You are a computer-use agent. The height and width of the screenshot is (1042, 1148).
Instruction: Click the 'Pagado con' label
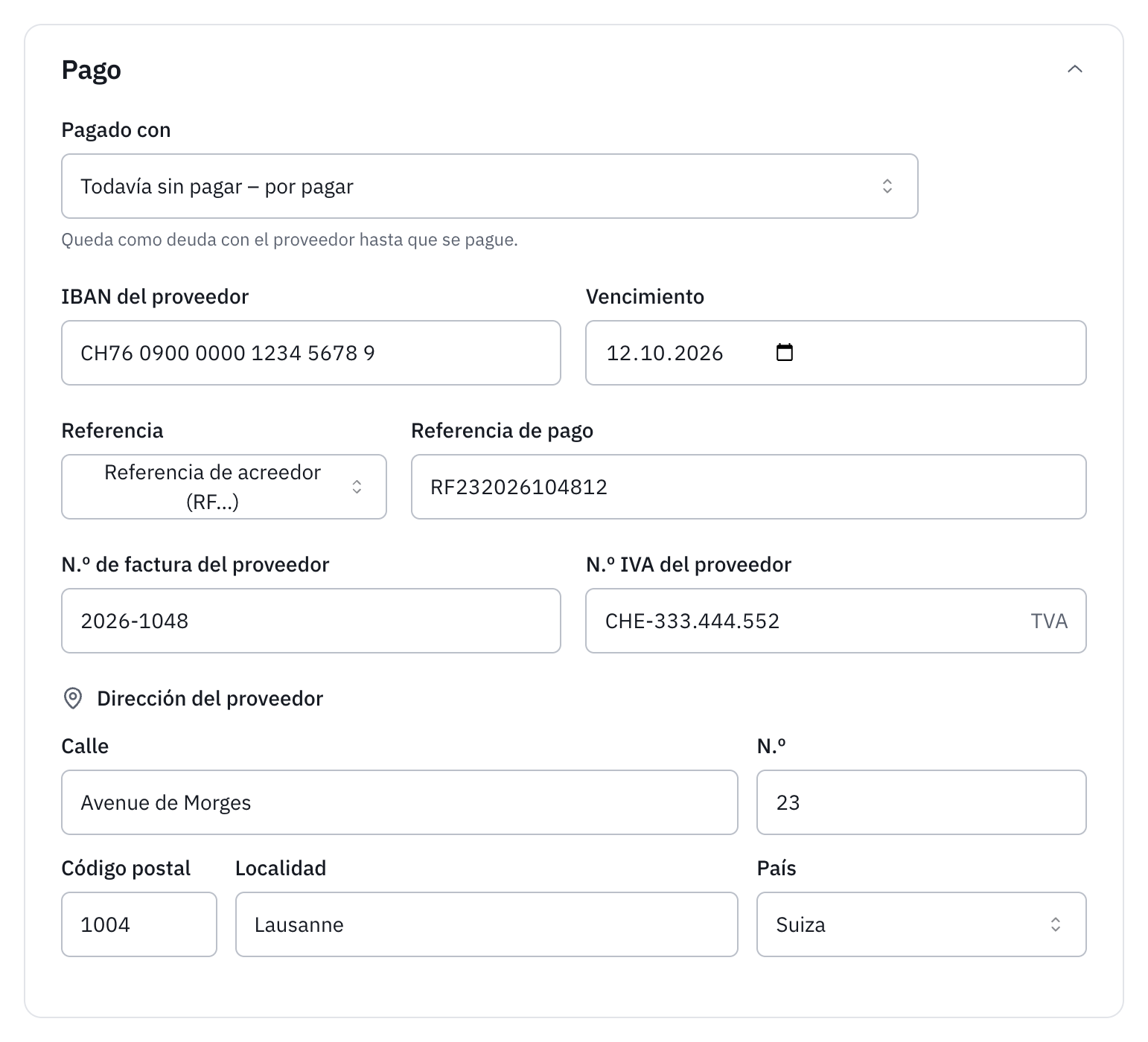click(116, 130)
